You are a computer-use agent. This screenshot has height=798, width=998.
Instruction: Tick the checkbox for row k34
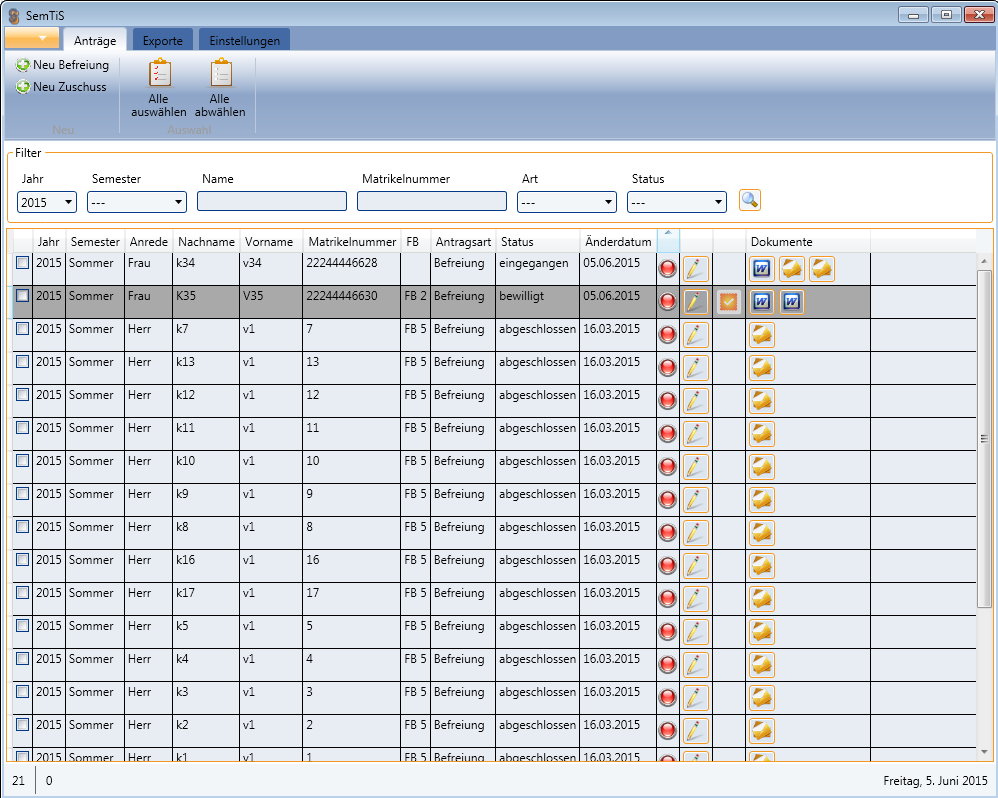(x=22, y=262)
